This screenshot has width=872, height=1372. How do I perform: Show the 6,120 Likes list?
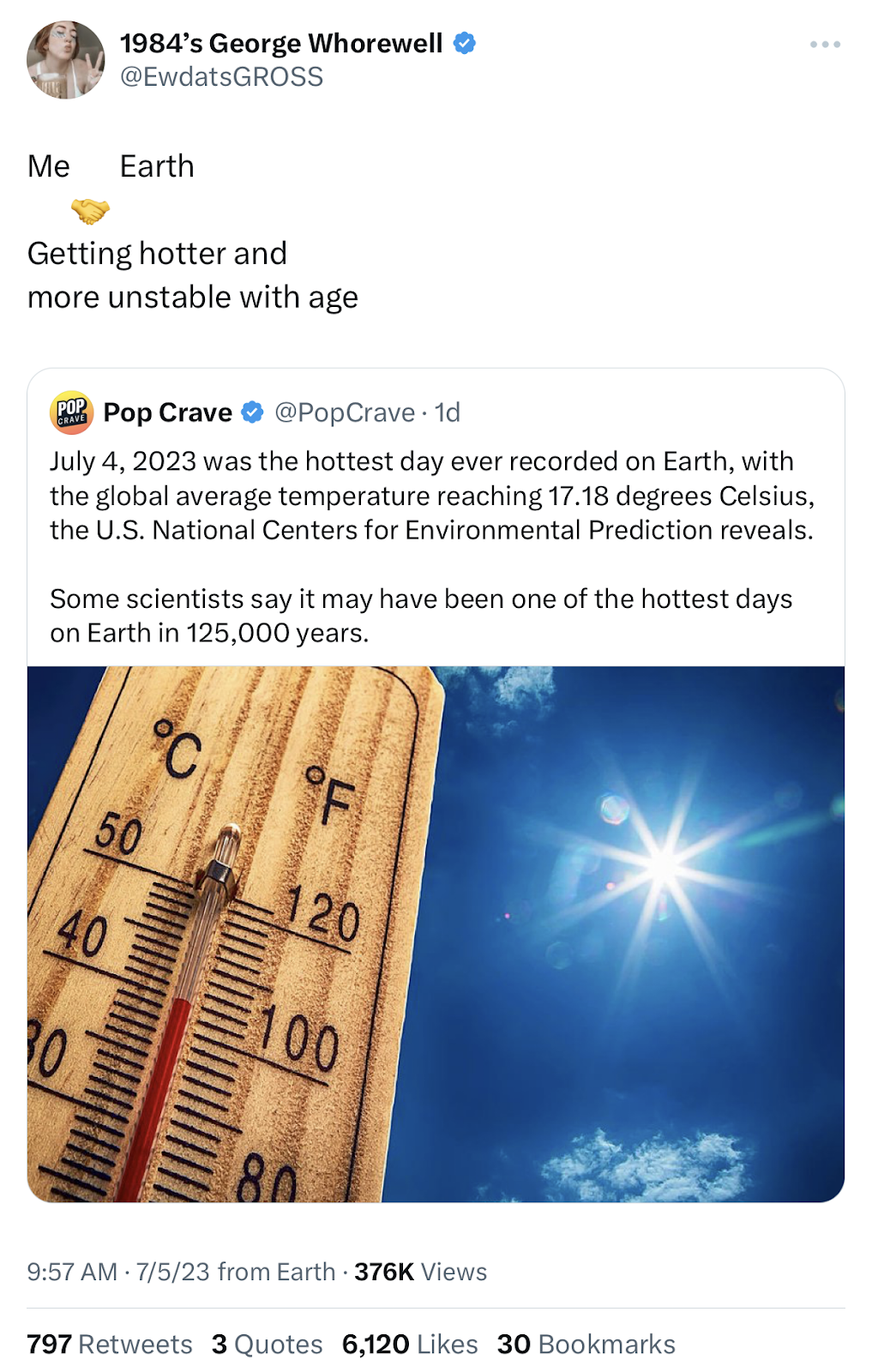[x=409, y=1344]
